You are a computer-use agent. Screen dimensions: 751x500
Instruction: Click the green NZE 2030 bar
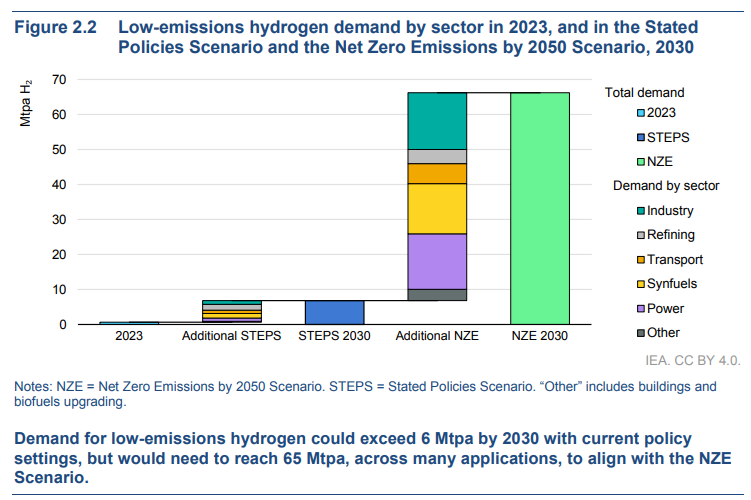[x=539, y=208]
